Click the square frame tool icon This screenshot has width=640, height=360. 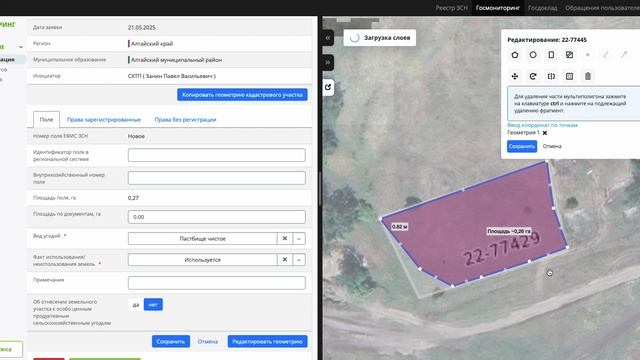coord(569,76)
